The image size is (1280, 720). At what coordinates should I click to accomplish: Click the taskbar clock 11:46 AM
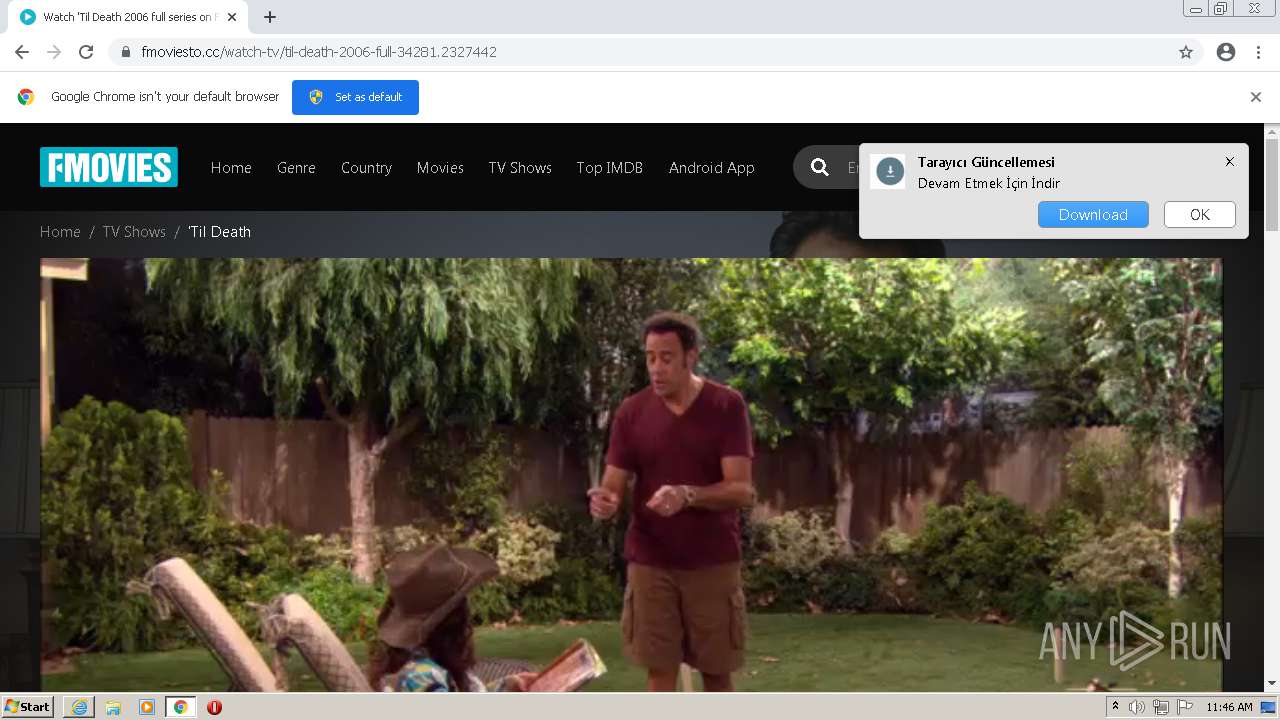pyautogui.click(x=1229, y=707)
